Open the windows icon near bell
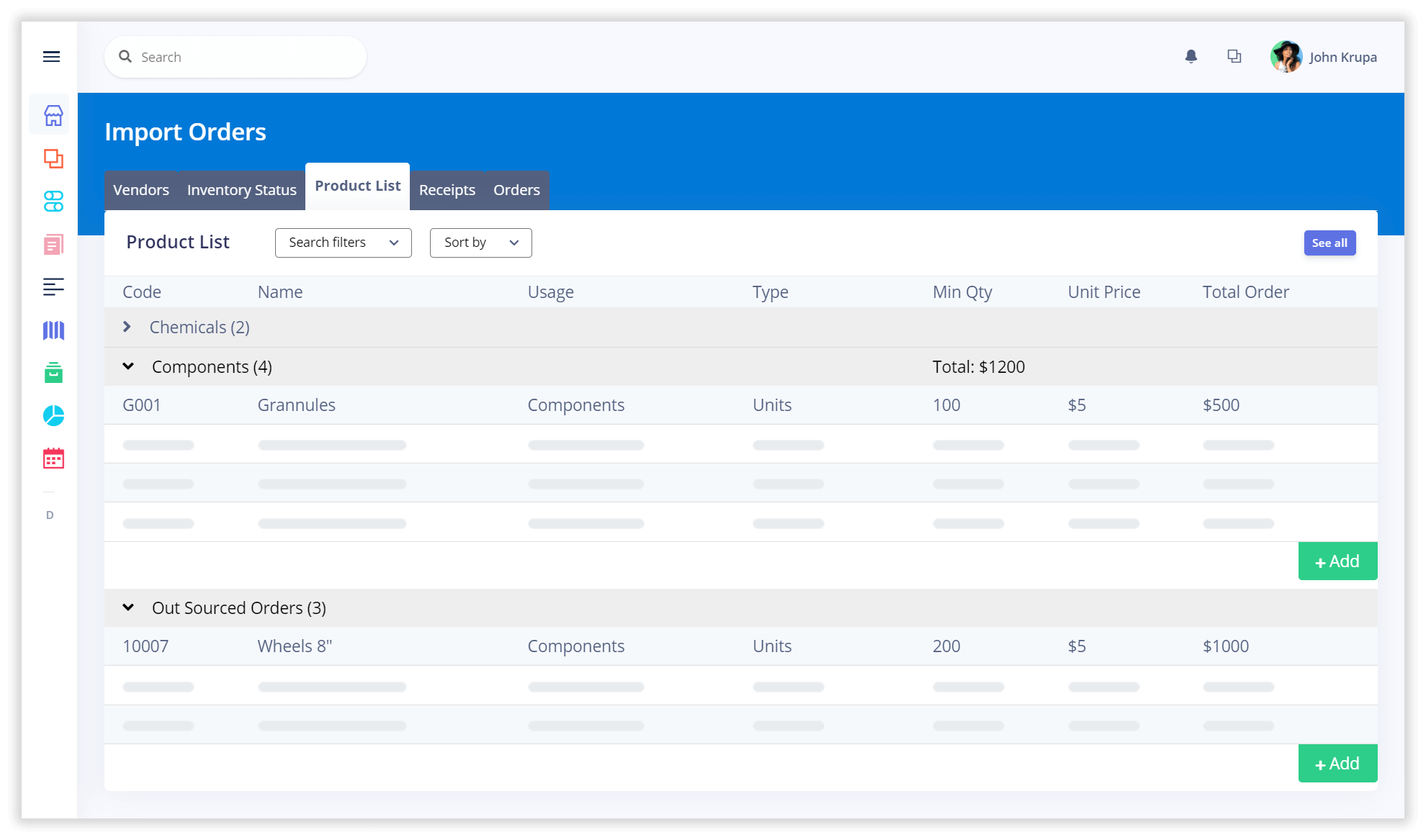 pyautogui.click(x=1234, y=57)
